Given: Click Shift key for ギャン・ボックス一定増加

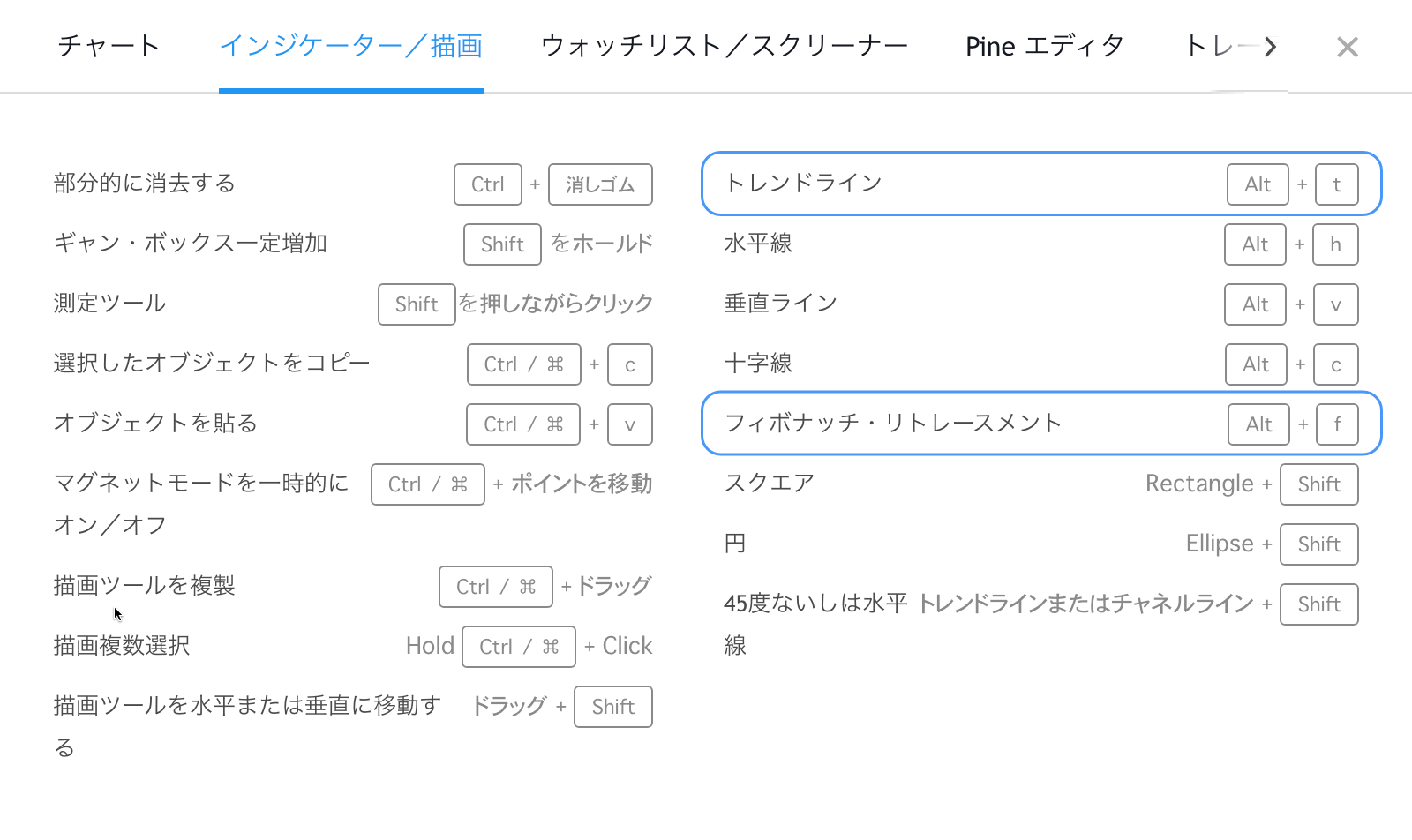Looking at the screenshot, I should click(502, 244).
